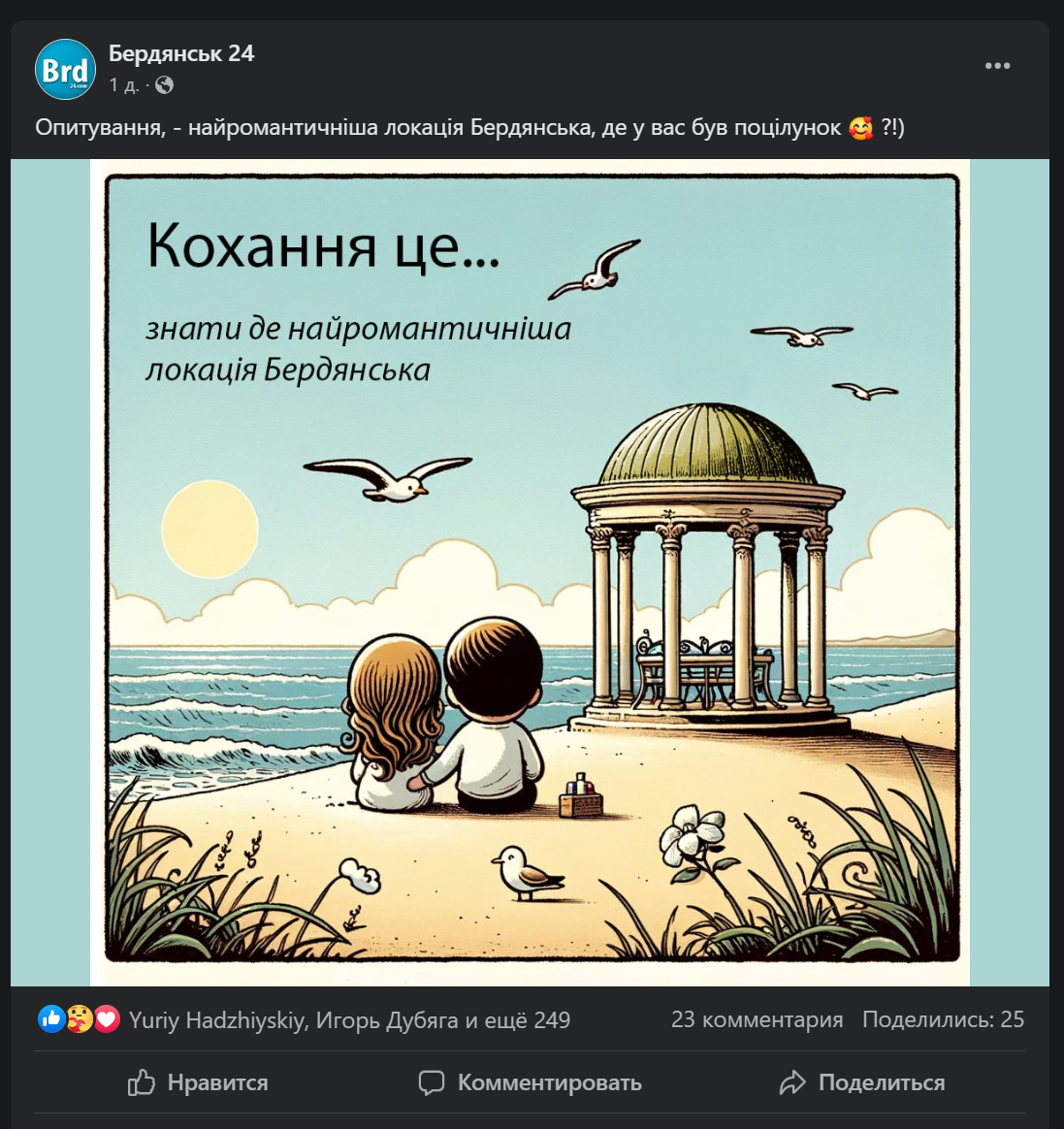
Task: Click the care hug reaction icon
Action: (x=80, y=1018)
